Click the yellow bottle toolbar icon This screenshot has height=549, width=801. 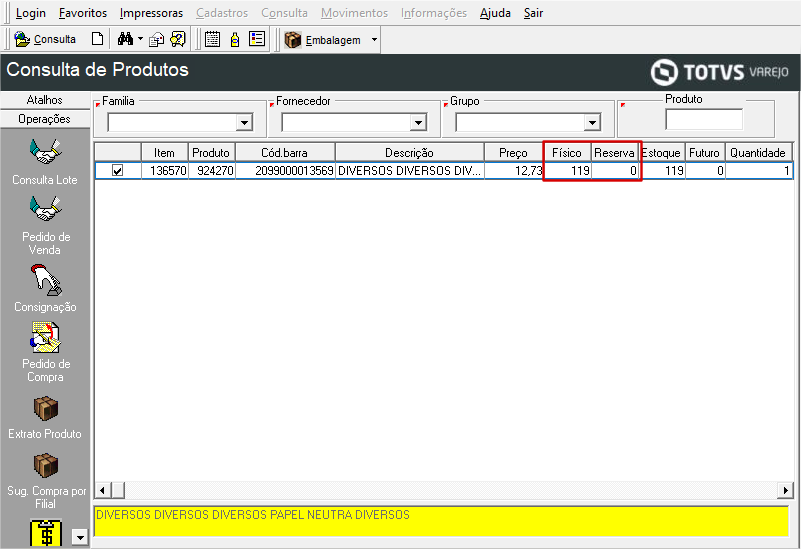[x=235, y=39]
